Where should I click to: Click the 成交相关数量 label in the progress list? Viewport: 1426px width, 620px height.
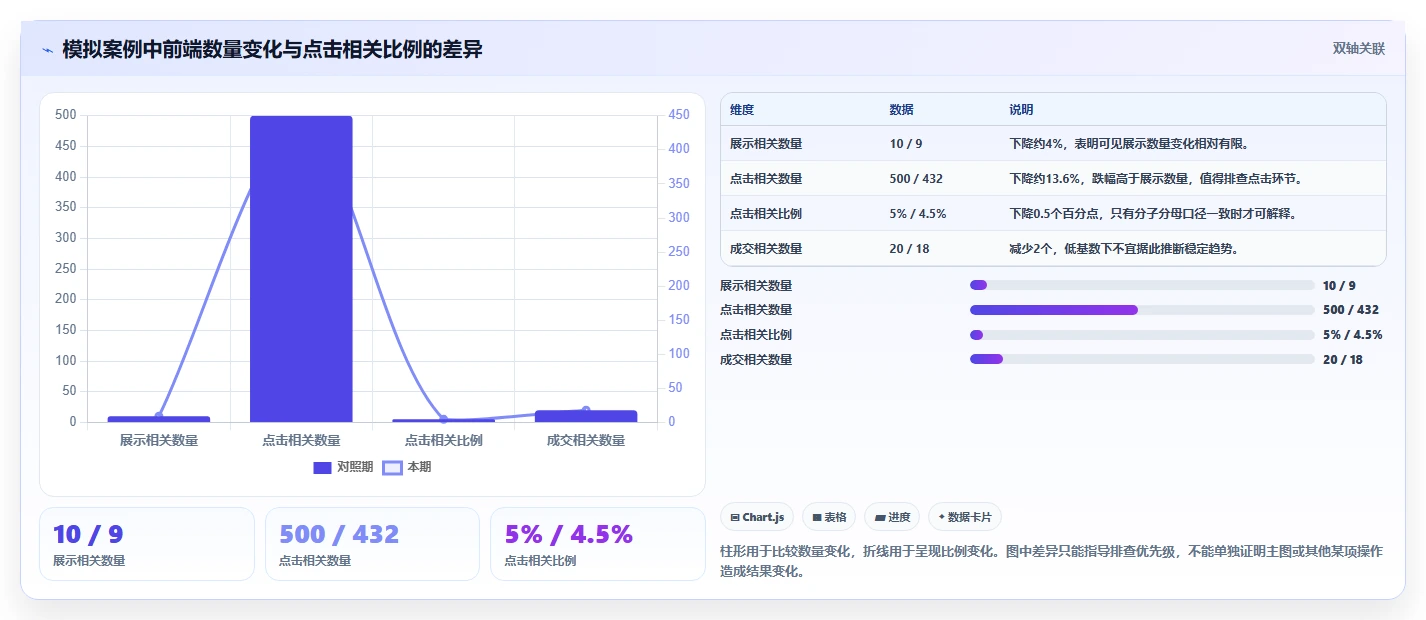click(x=756, y=359)
